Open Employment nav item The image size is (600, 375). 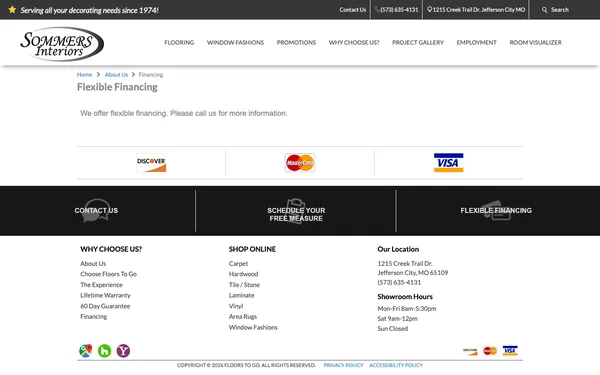[476, 42]
